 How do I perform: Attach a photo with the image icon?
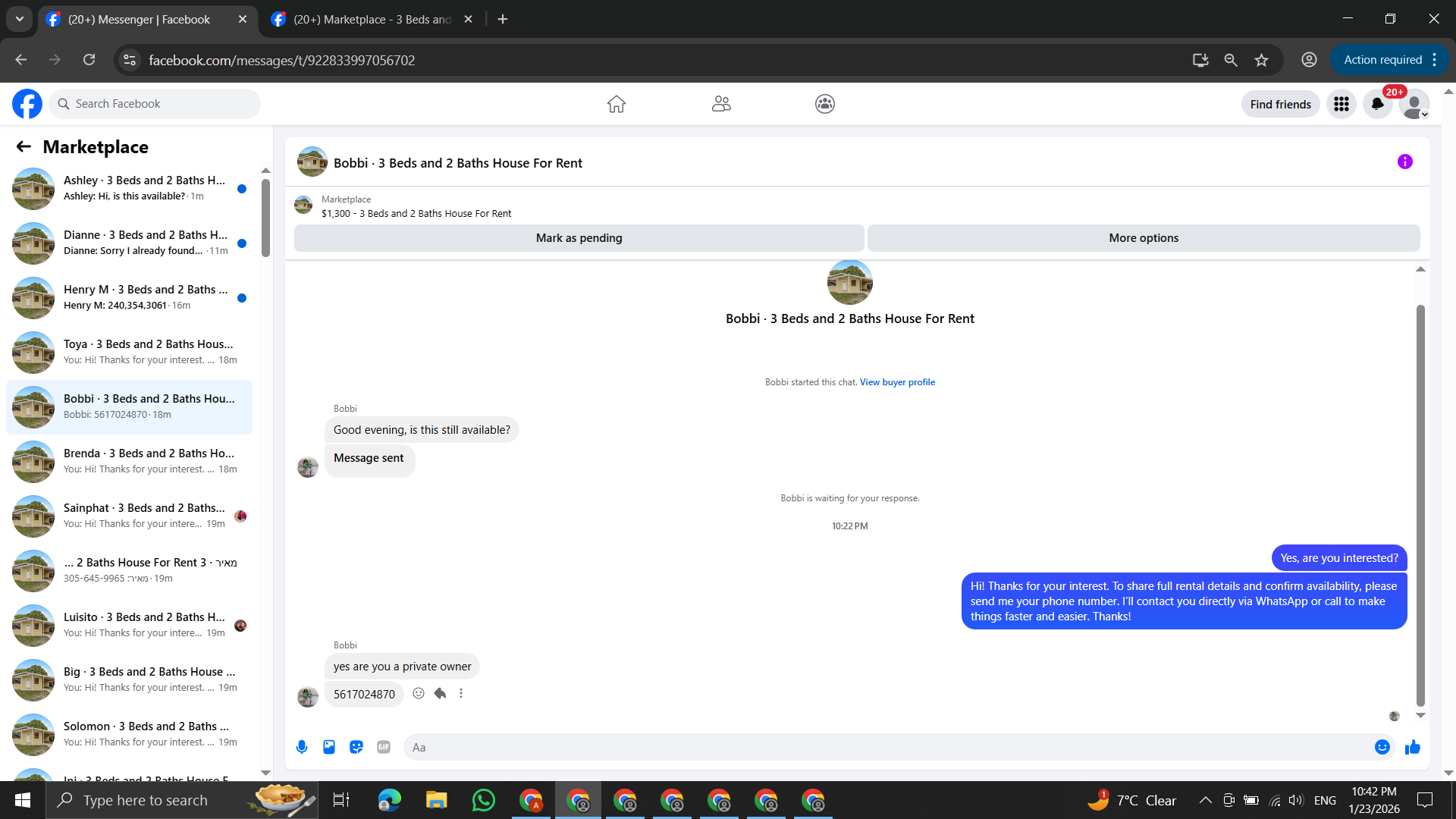(329, 747)
